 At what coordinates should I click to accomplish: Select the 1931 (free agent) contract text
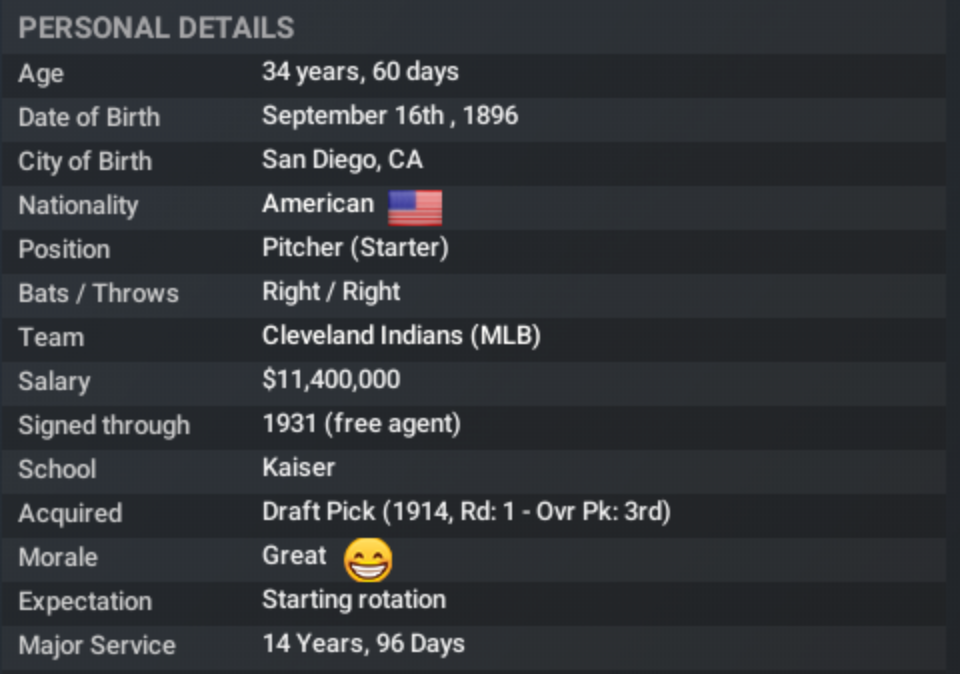tap(361, 424)
